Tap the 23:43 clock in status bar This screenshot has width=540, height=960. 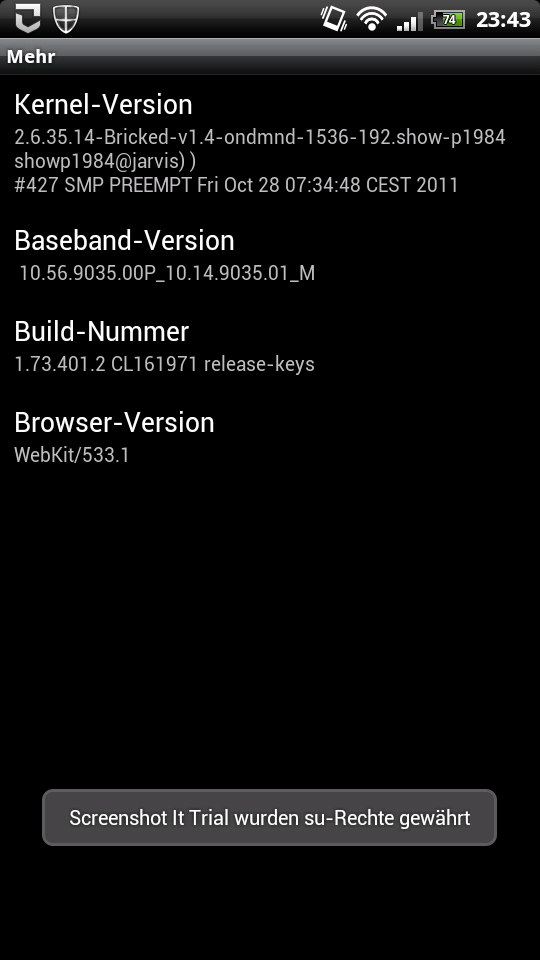[x=503, y=20]
